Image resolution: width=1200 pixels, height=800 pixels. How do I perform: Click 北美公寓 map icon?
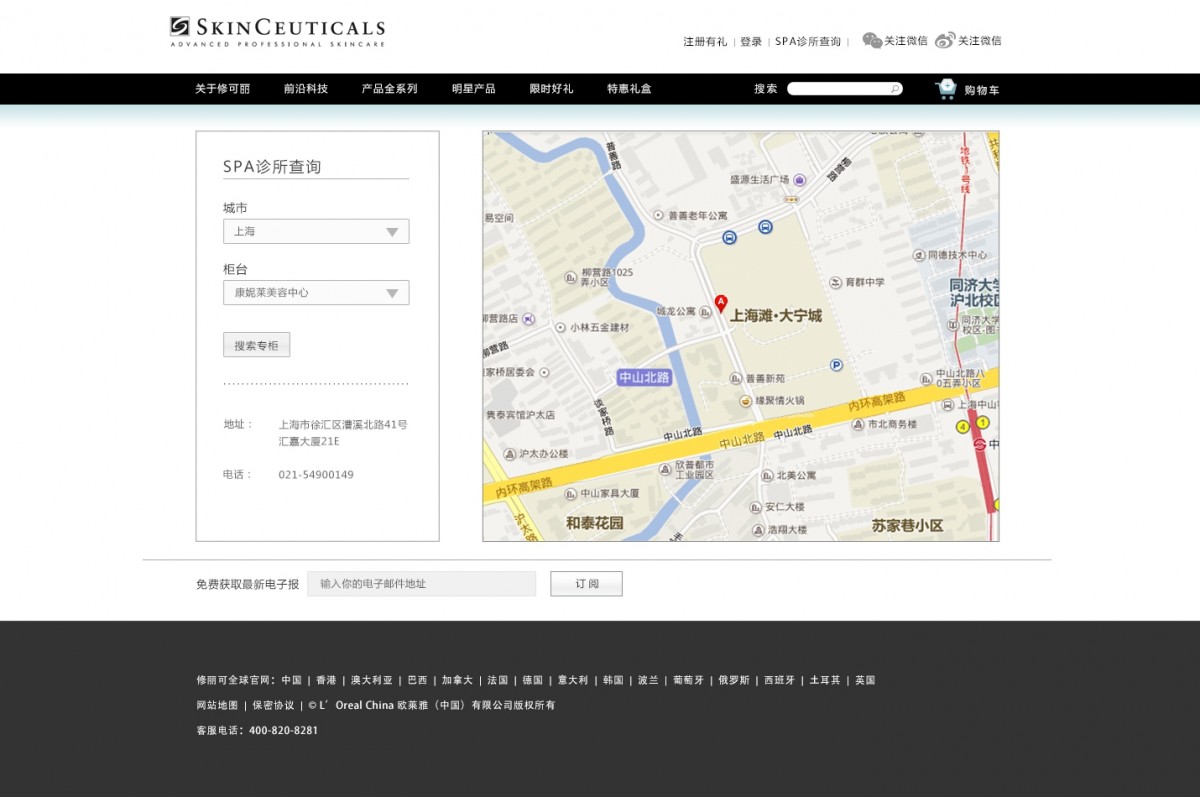pyautogui.click(x=768, y=476)
